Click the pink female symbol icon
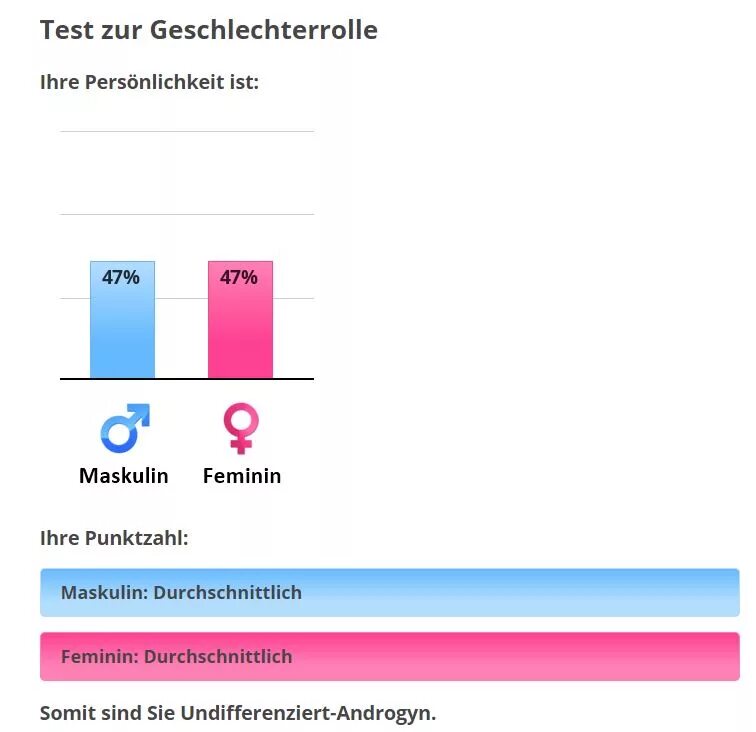 pos(241,428)
